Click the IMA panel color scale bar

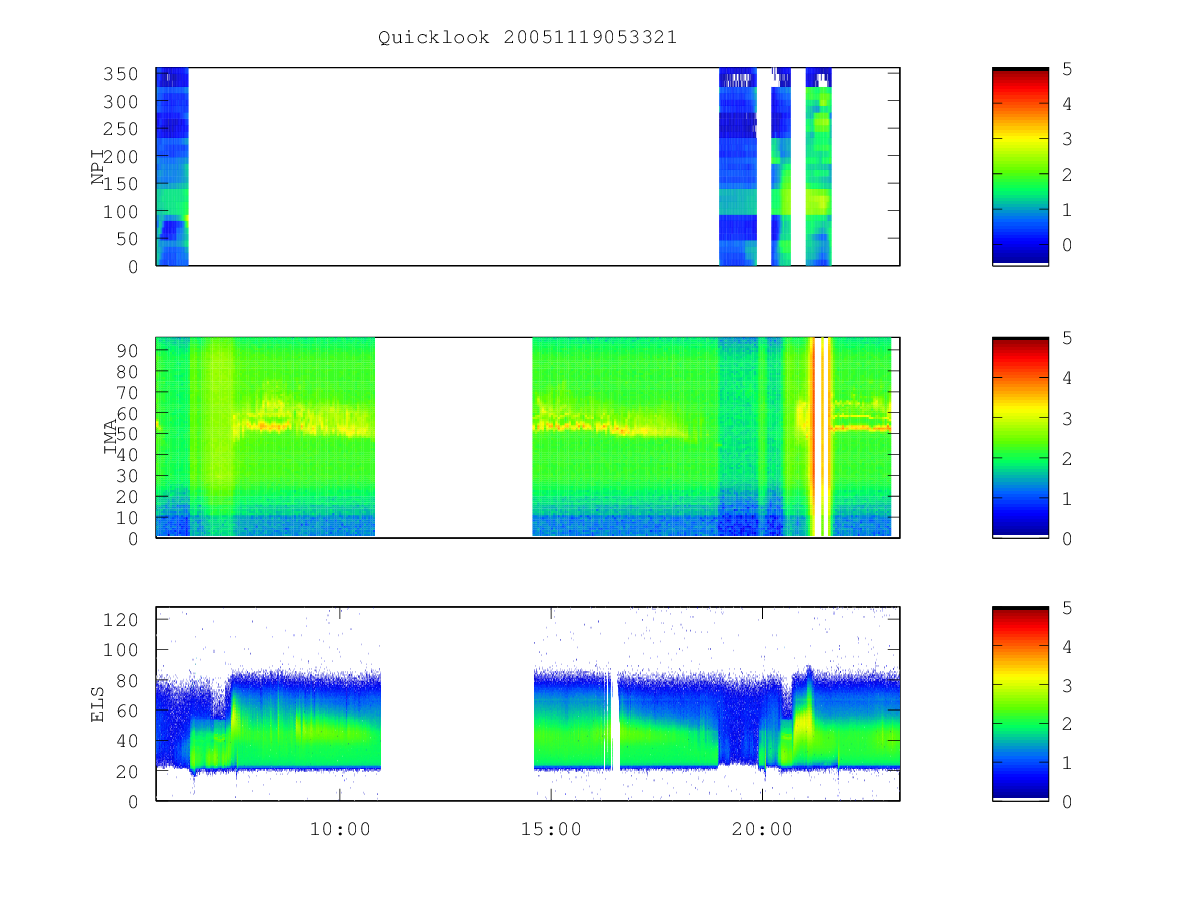point(1020,437)
